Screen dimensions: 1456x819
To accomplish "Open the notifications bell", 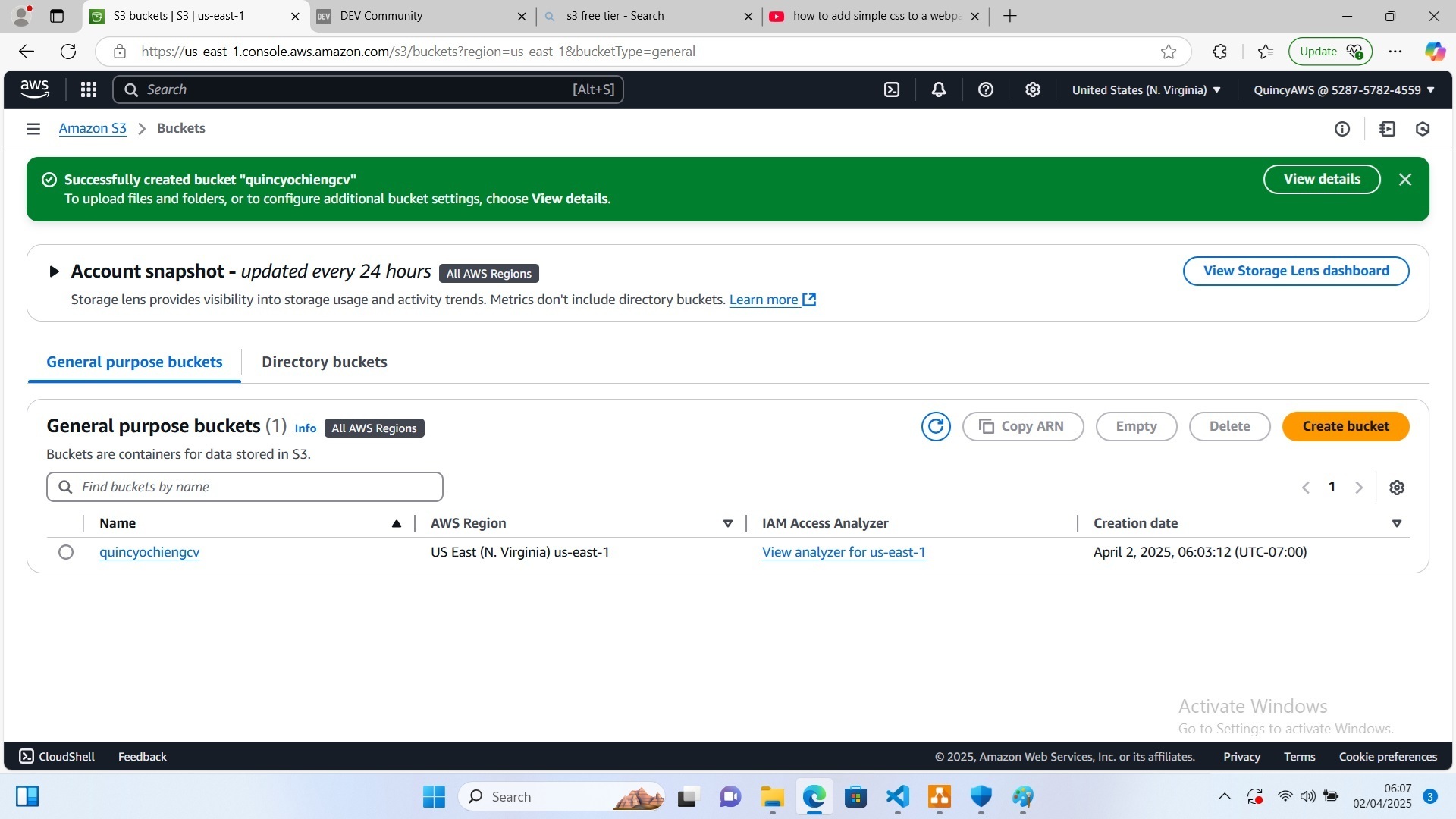I will pyautogui.click(x=939, y=89).
